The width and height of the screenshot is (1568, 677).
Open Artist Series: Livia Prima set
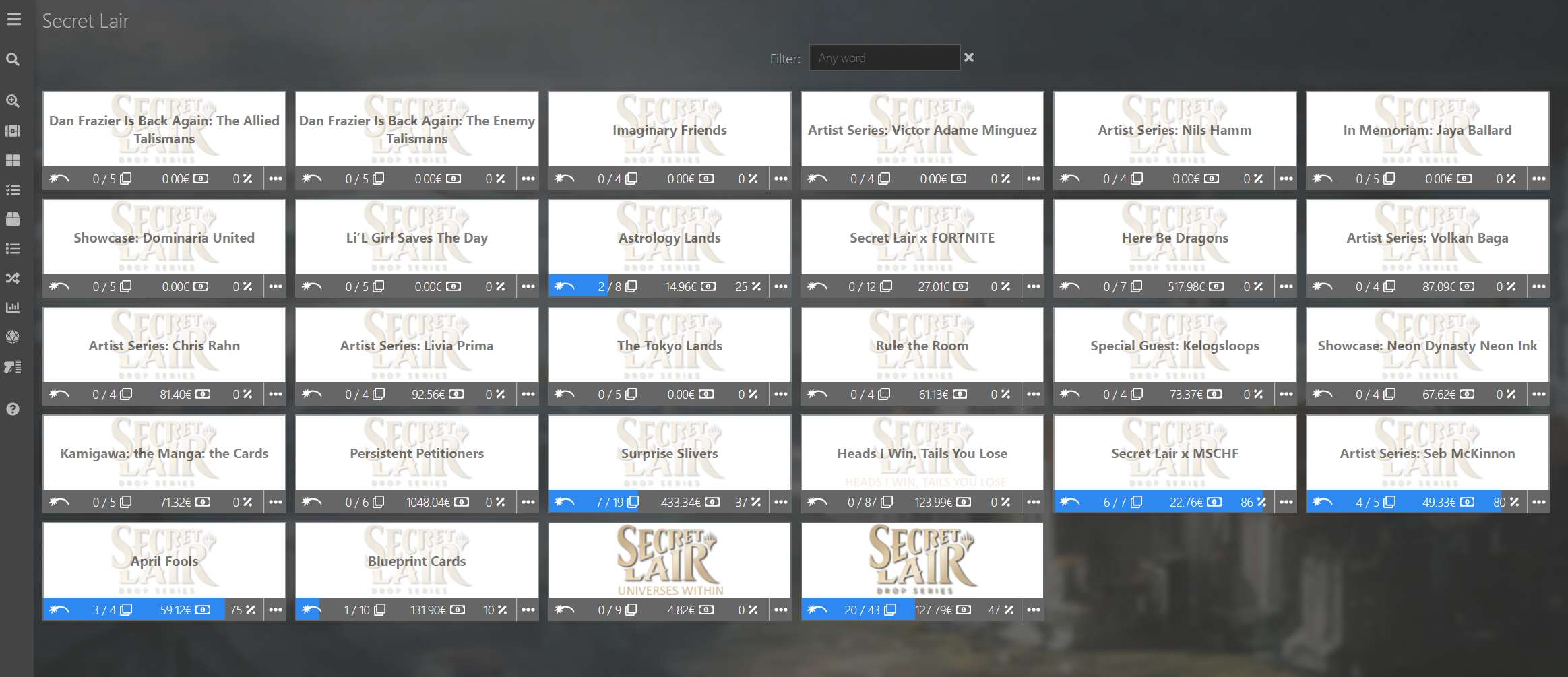coord(417,345)
